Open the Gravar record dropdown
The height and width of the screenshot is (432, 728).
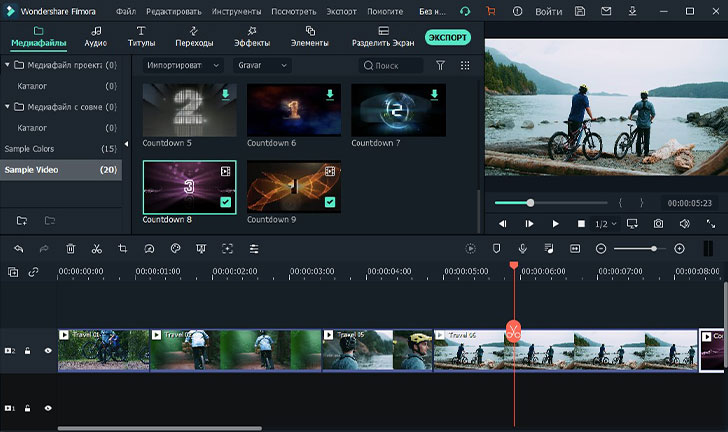261,65
